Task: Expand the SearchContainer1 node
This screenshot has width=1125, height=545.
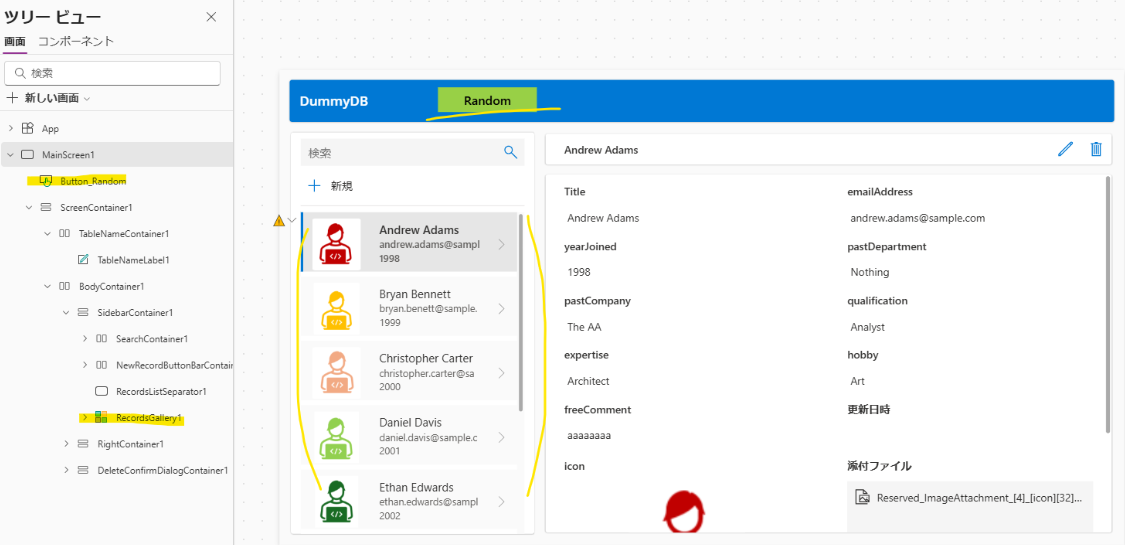Action: [85, 338]
